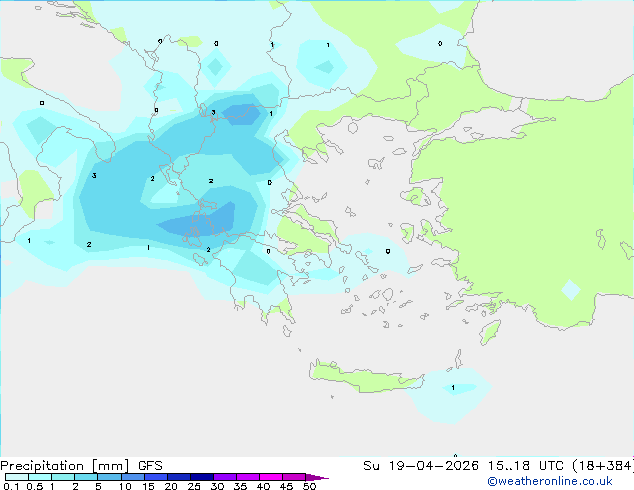Click the '15..18 UTC' time text
Viewport: 634px width, 490px height.
point(525,466)
